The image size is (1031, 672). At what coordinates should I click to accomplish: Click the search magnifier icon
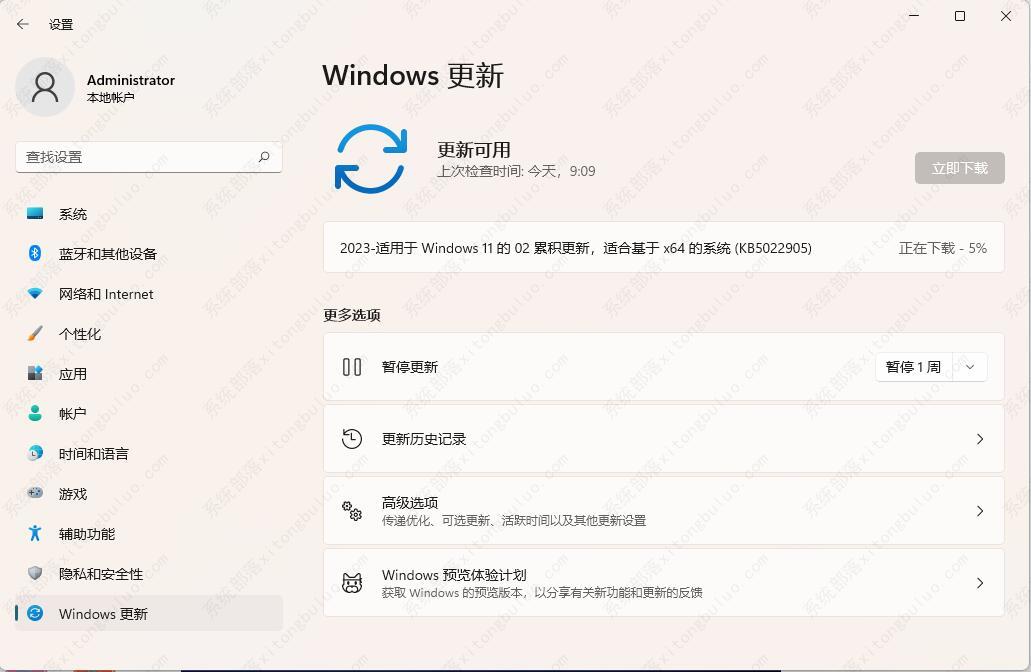pyautogui.click(x=264, y=157)
